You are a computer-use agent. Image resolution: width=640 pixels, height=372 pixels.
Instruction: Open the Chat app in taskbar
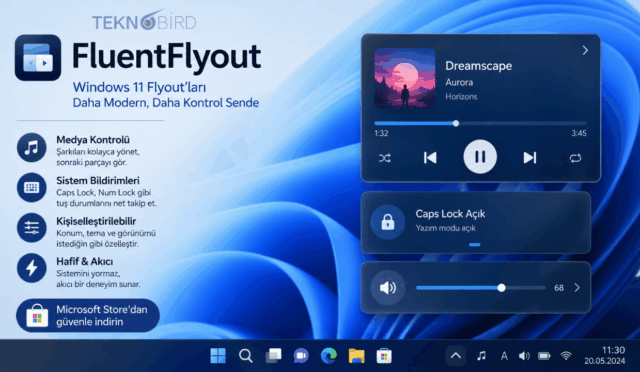click(x=301, y=356)
